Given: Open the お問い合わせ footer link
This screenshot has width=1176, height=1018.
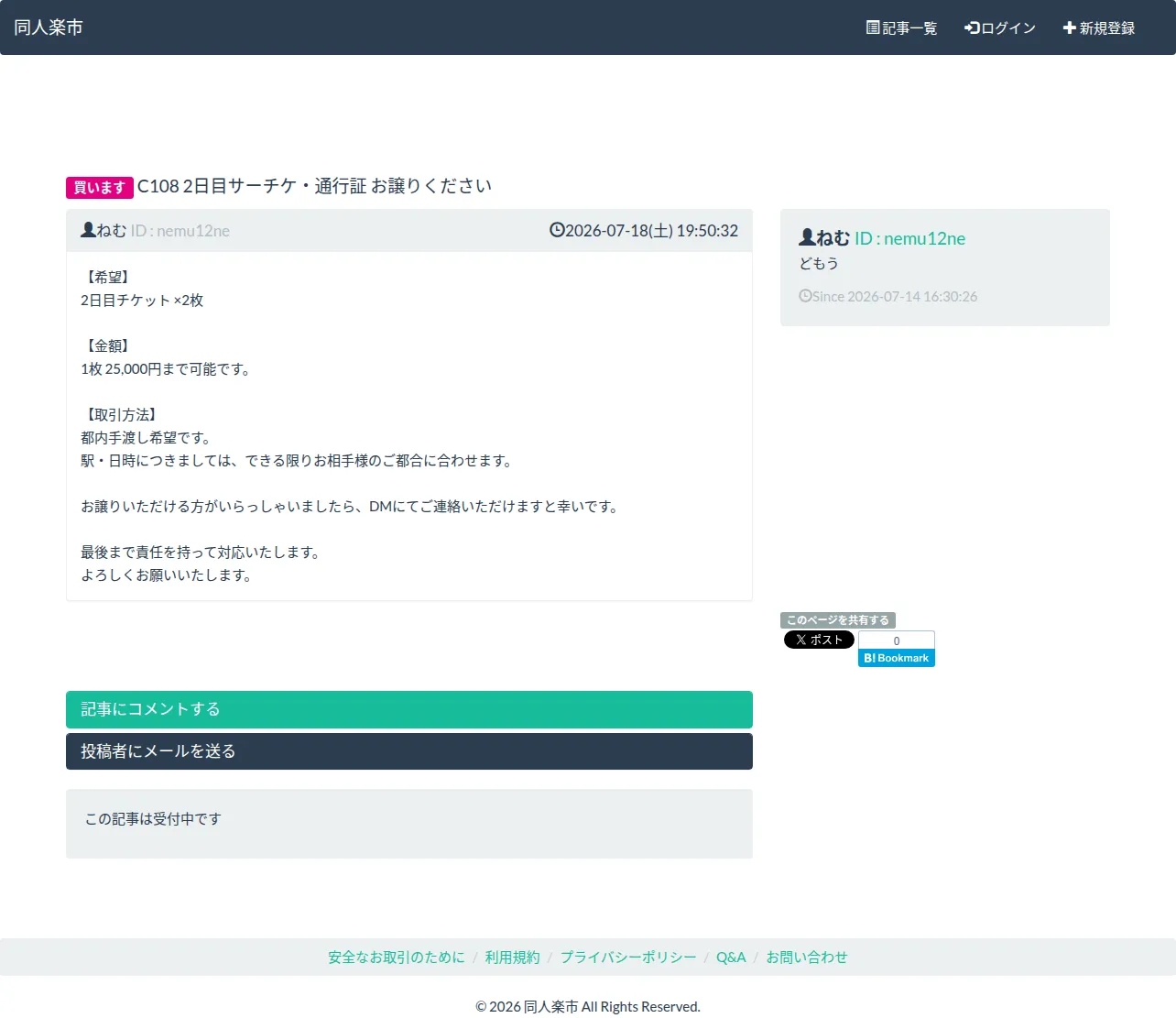Looking at the screenshot, I should [807, 957].
